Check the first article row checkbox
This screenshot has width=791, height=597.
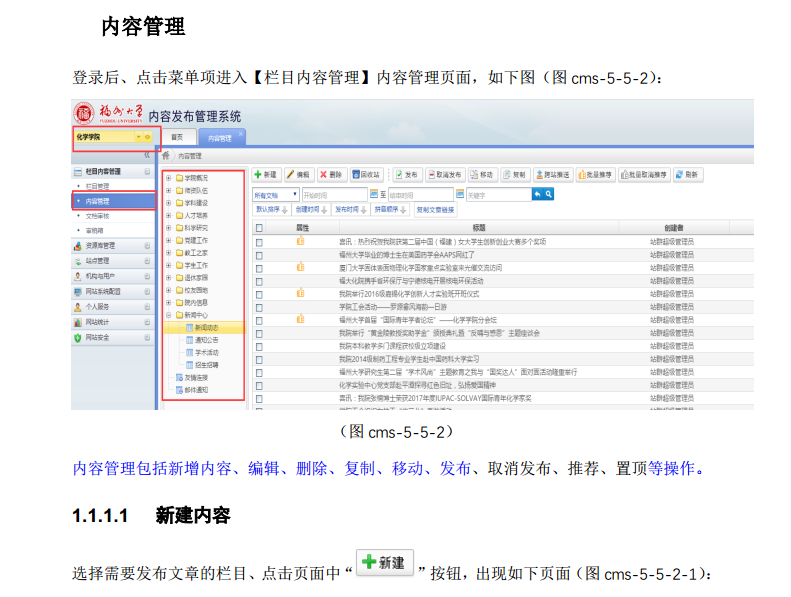click(x=259, y=242)
